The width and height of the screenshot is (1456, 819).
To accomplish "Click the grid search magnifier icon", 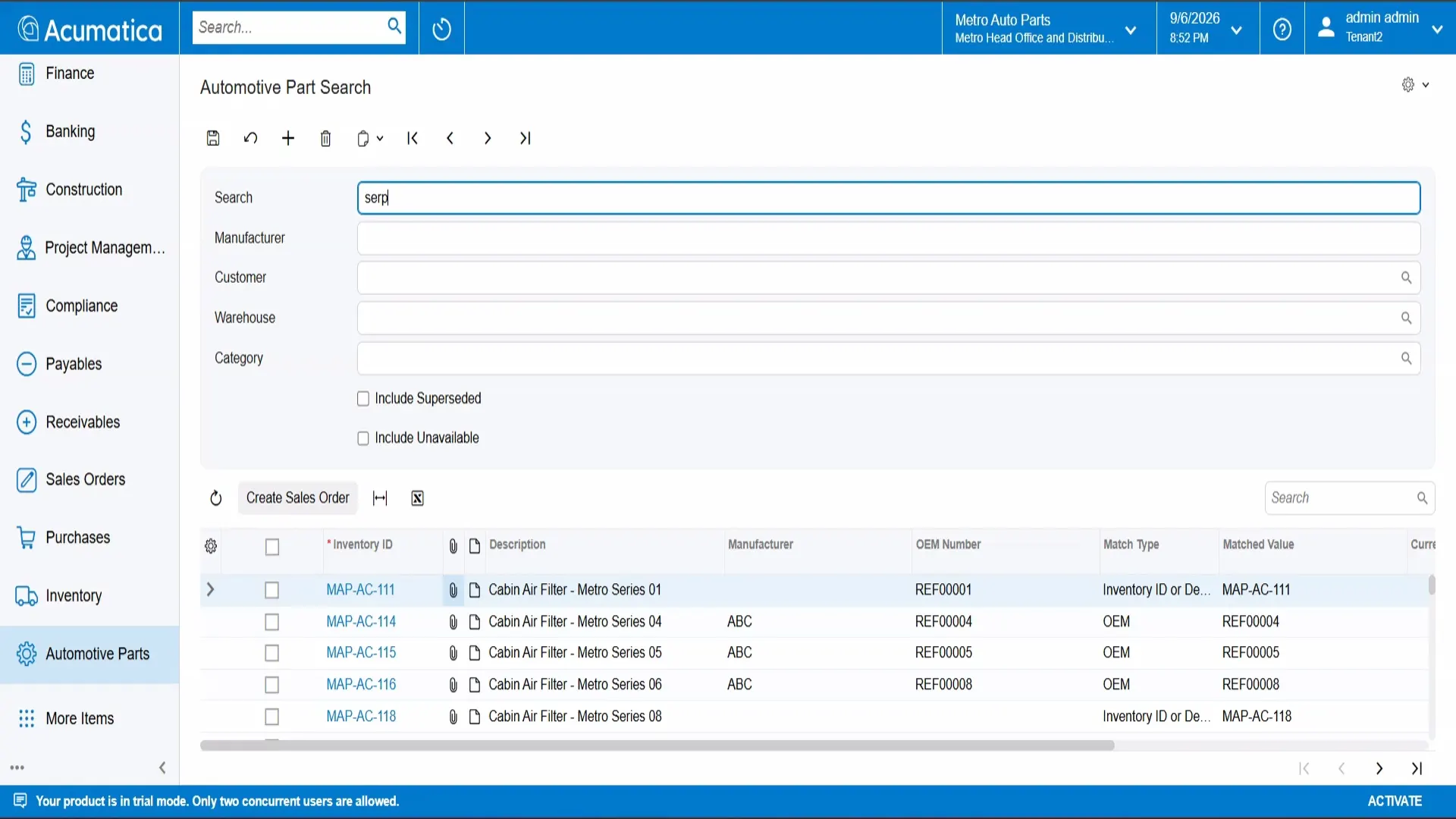I will pos(1422,498).
